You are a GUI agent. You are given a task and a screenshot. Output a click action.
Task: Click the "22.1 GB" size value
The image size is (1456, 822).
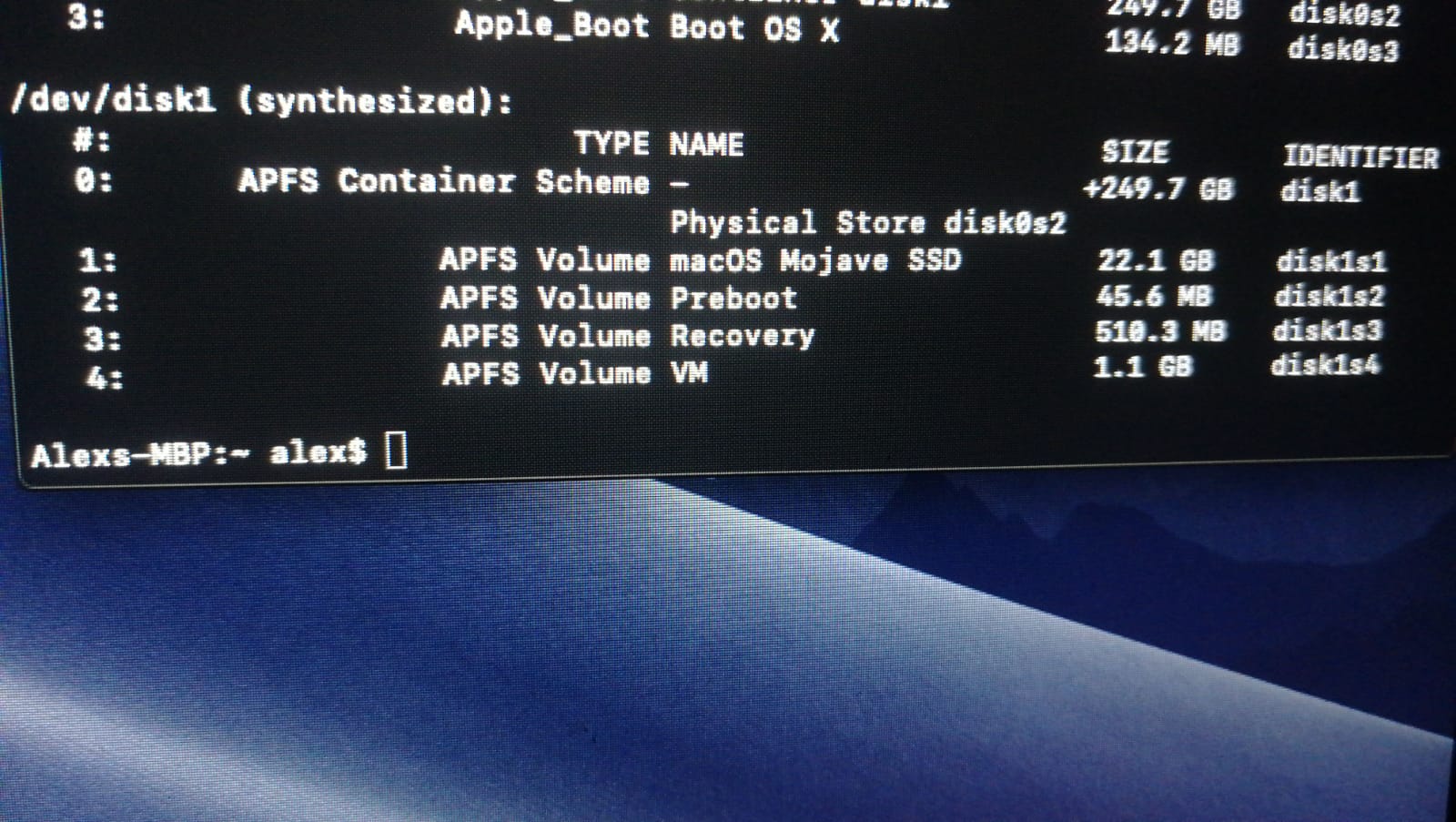tap(1156, 261)
